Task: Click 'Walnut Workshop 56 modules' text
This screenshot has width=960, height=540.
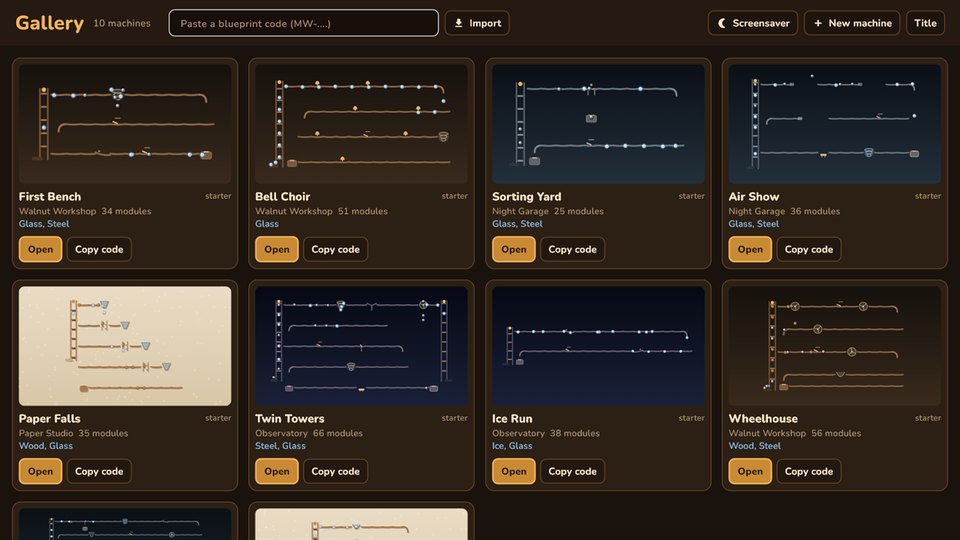Action: pyautogui.click(x=795, y=433)
